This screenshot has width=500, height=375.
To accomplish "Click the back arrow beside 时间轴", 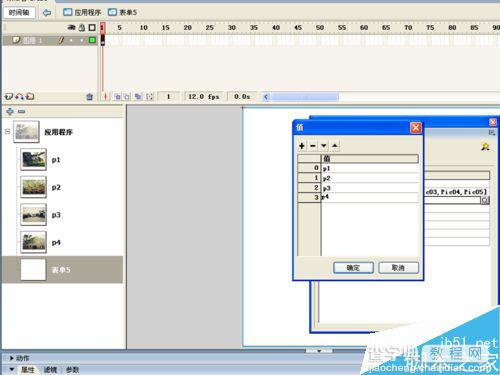I will coord(47,13).
